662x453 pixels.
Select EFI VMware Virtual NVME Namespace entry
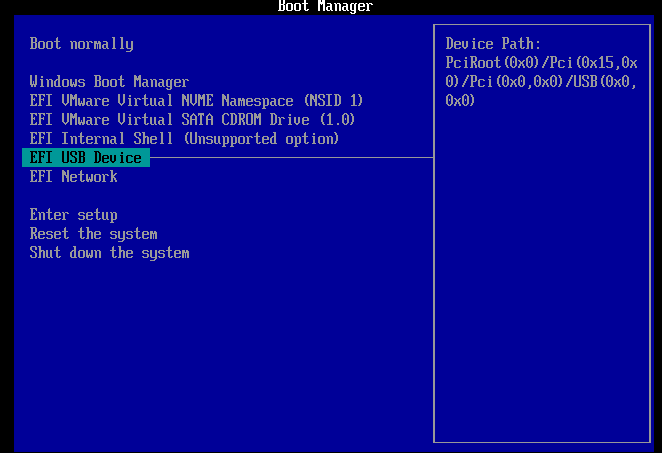[196, 101]
